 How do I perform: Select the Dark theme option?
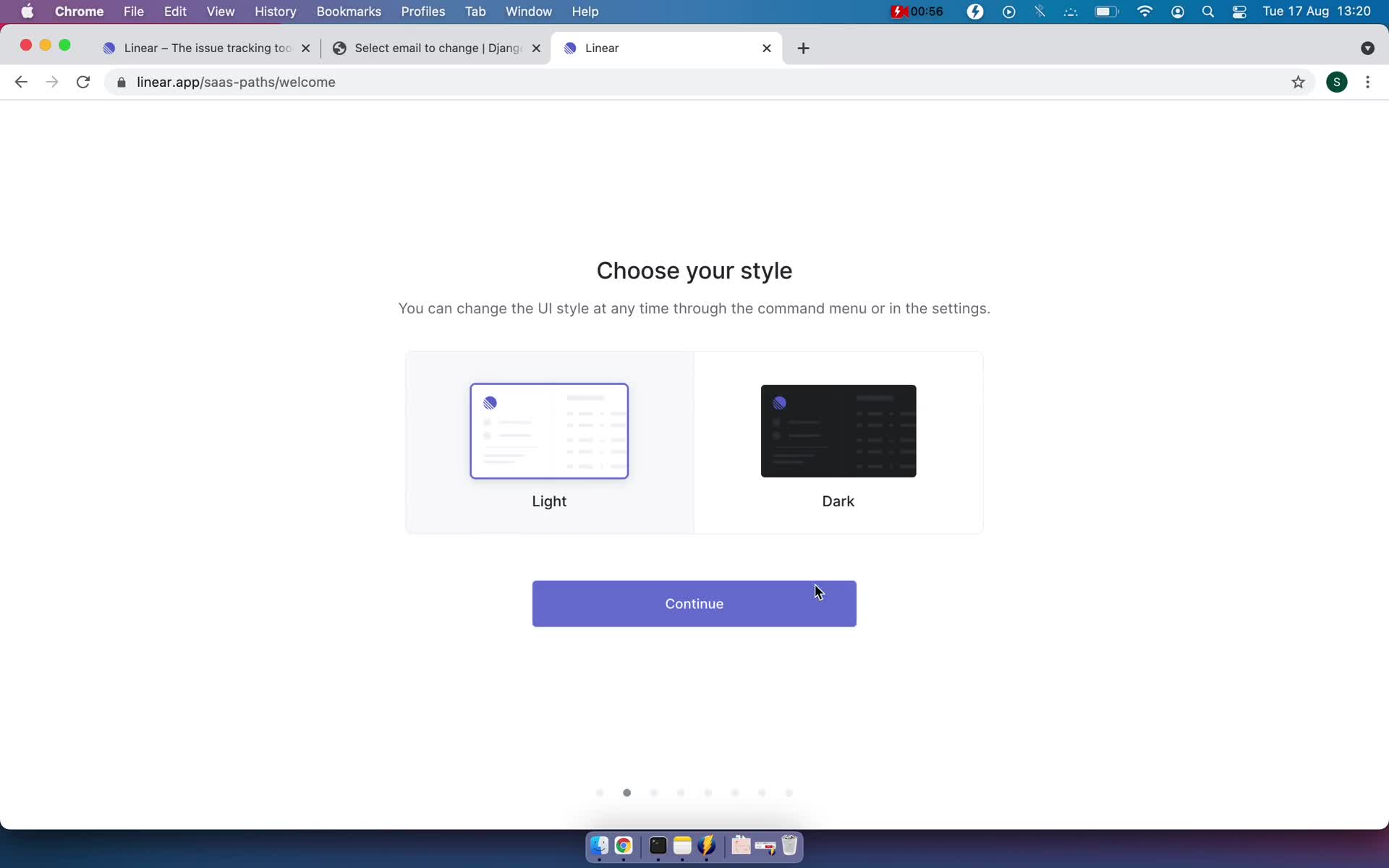(x=838, y=441)
